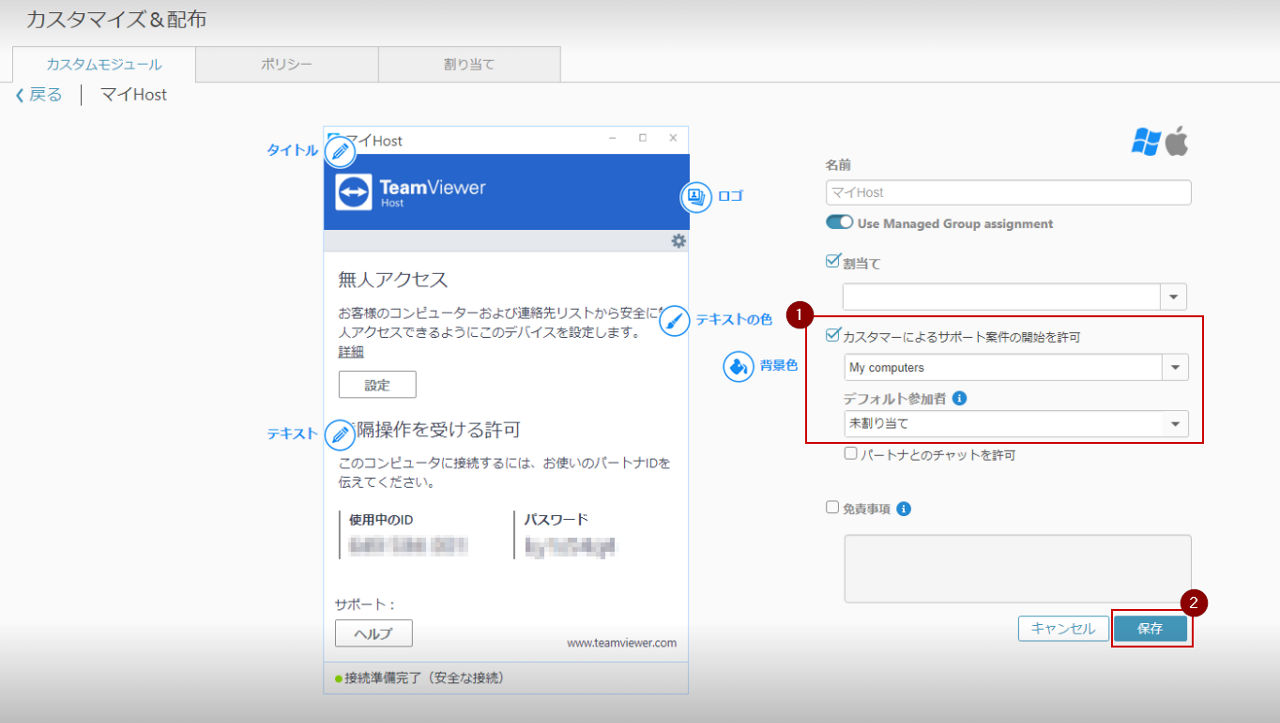Click the キャンセル button
This screenshot has width=1280, height=723.
coord(1063,629)
